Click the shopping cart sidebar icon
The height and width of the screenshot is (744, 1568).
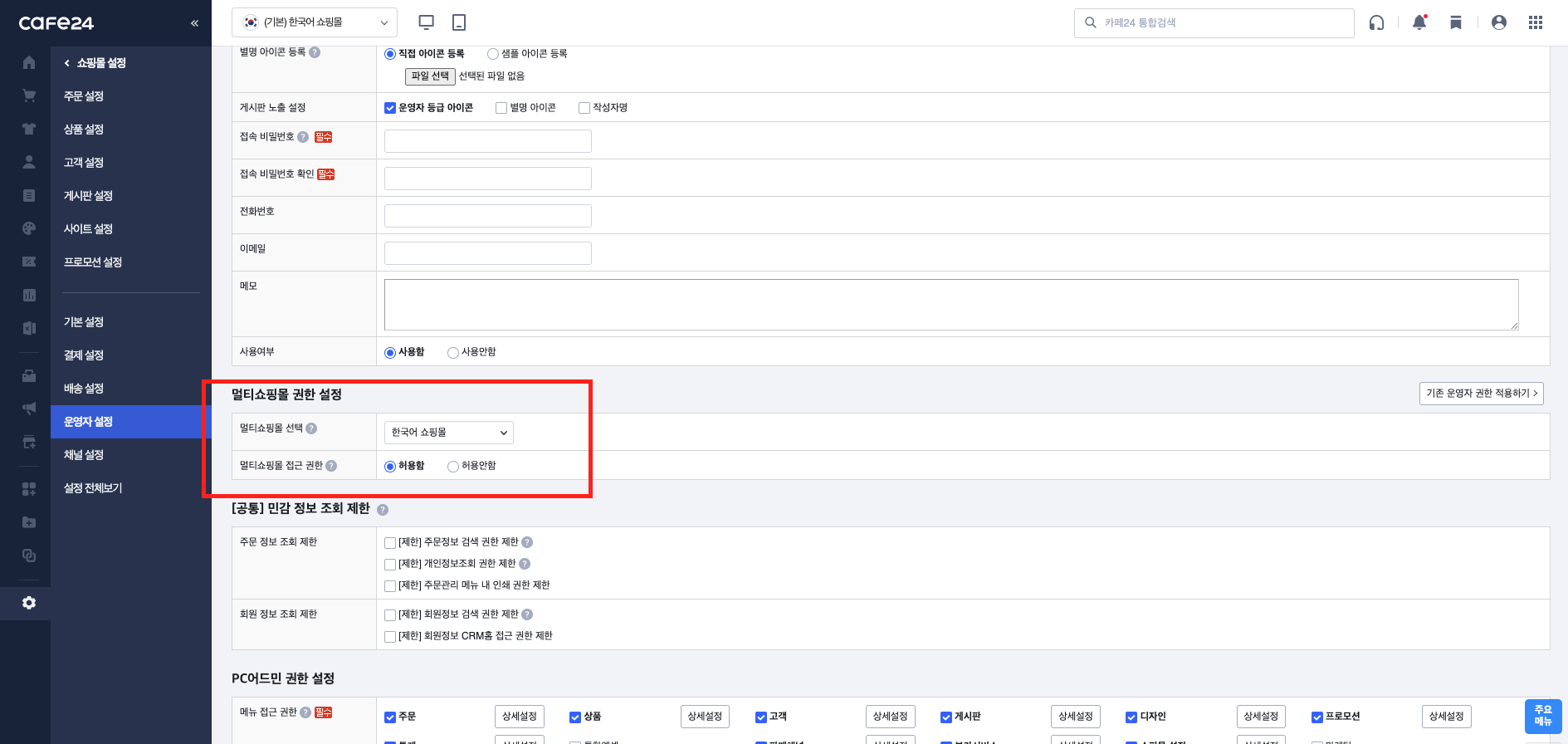point(29,95)
